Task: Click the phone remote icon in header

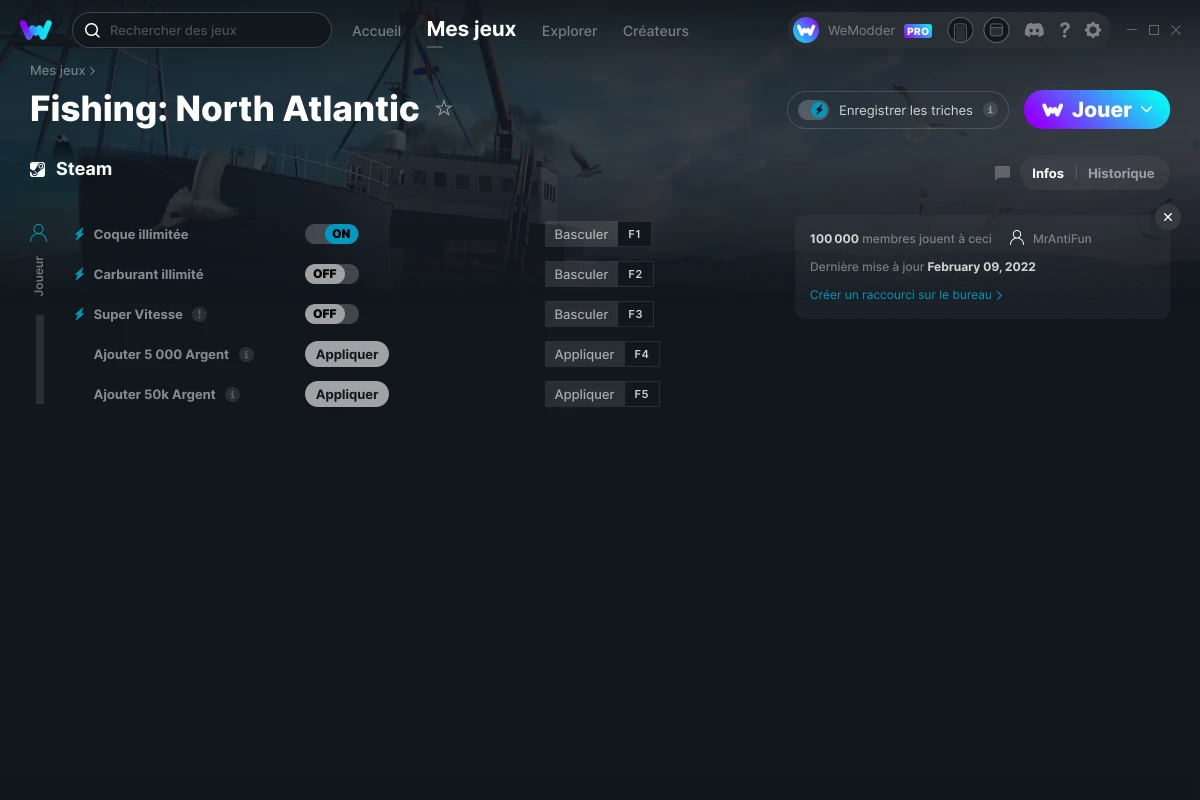Action: click(960, 30)
